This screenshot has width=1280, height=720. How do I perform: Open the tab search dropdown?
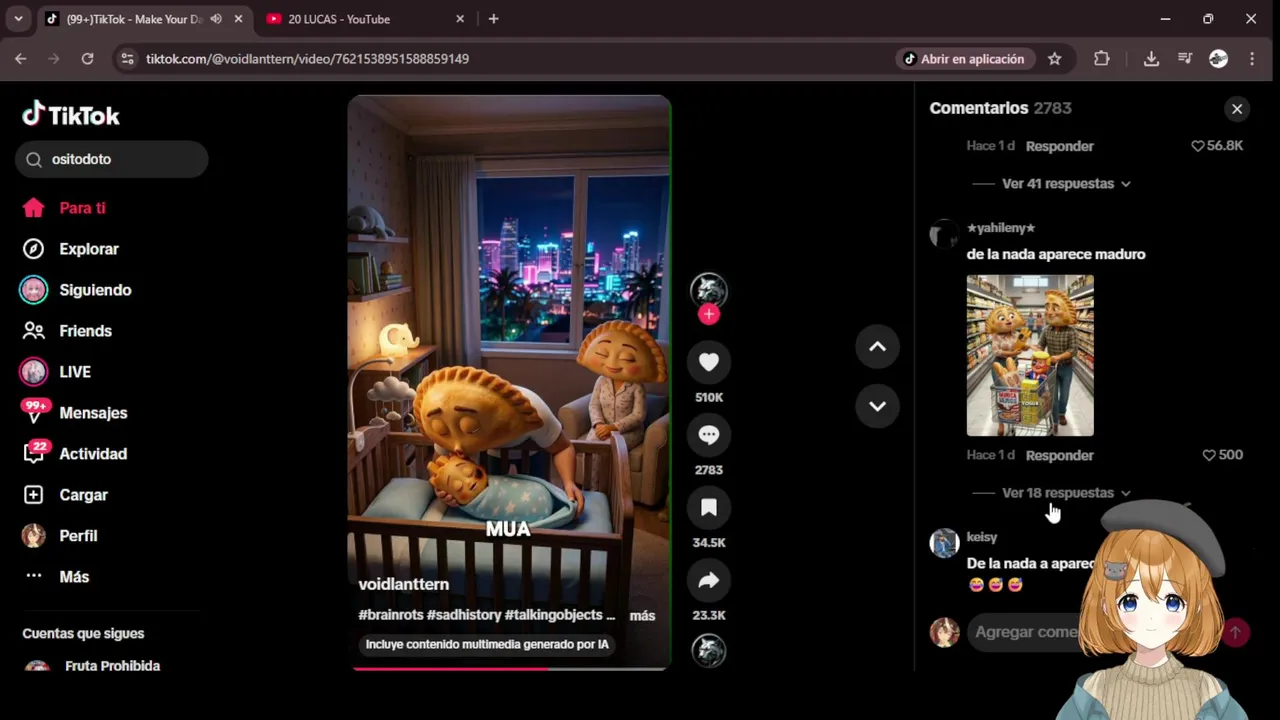click(x=18, y=19)
